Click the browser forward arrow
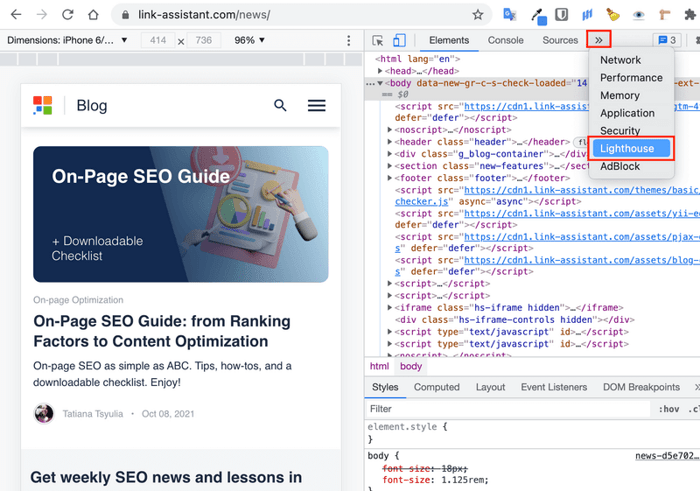The image size is (700, 491). pos(42,15)
